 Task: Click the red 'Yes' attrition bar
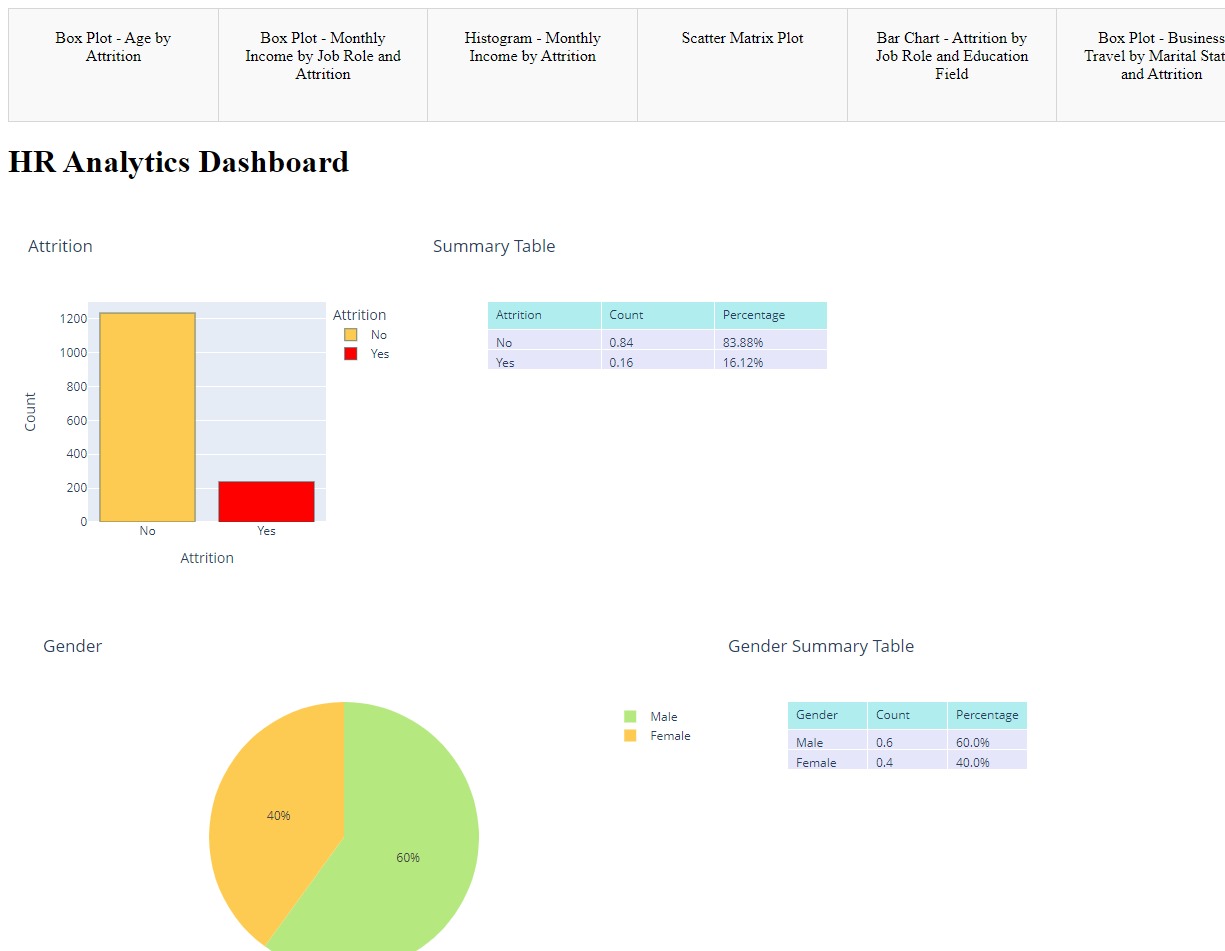[266, 502]
